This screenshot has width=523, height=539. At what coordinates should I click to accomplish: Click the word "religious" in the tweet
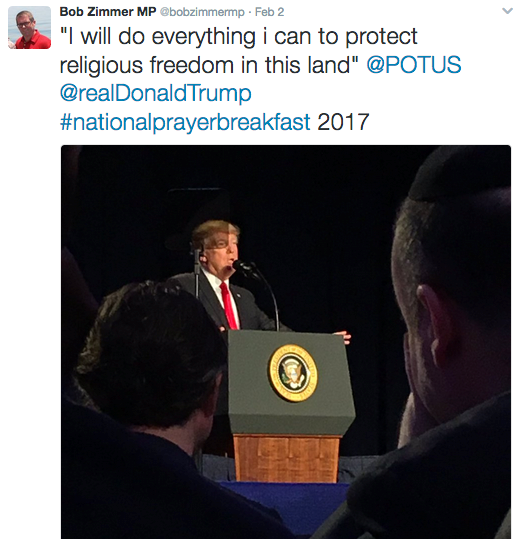coord(101,65)
